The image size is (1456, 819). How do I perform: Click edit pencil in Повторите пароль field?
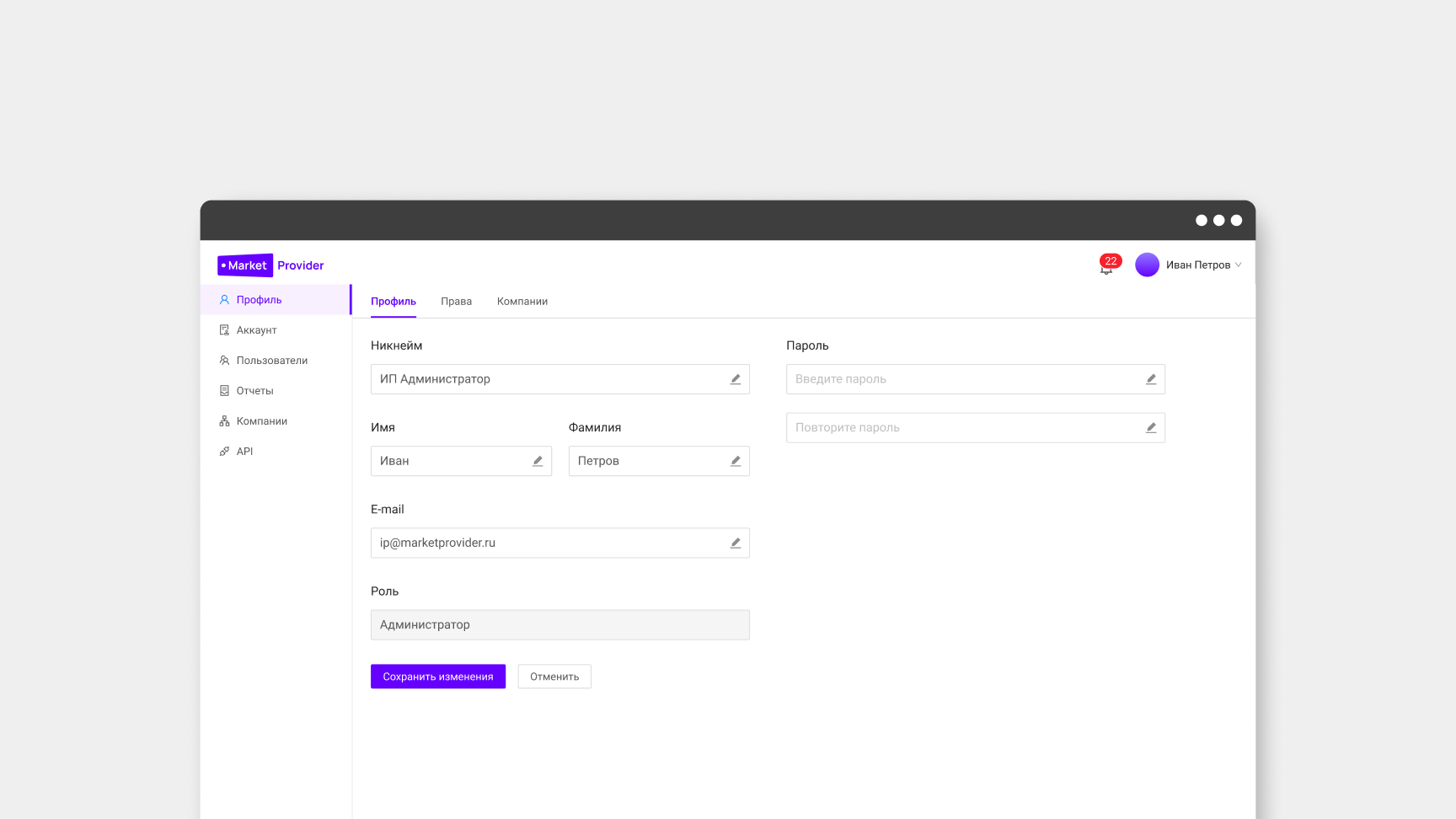click(1151, 428)
